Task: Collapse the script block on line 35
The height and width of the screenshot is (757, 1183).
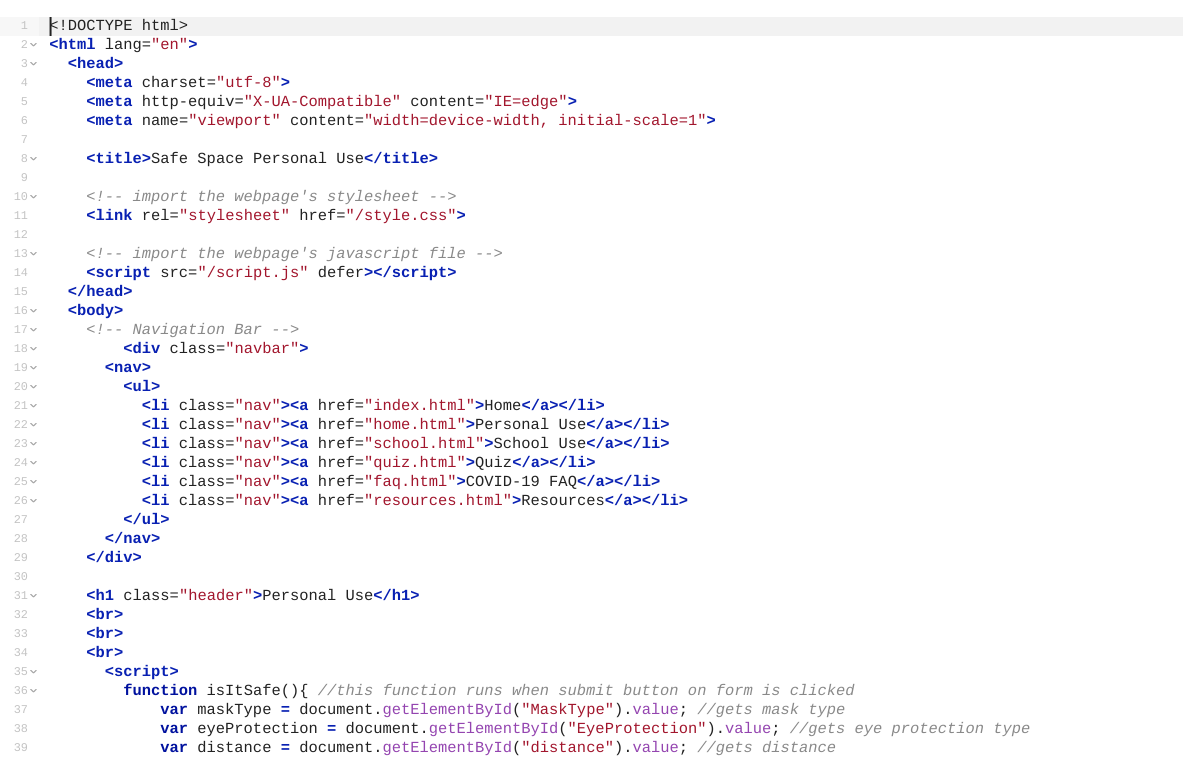Action: tap(33, 672)
